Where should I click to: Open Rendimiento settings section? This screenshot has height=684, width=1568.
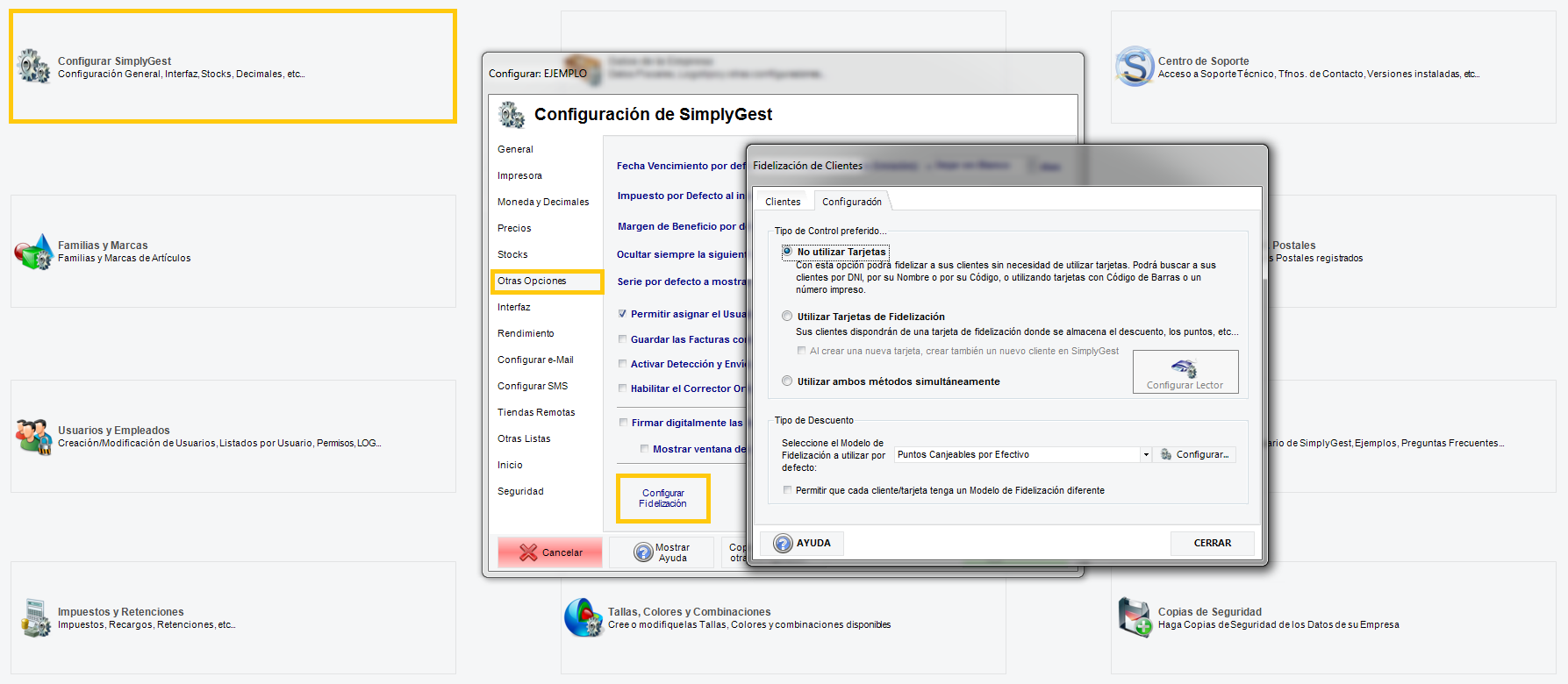(526, 333)
